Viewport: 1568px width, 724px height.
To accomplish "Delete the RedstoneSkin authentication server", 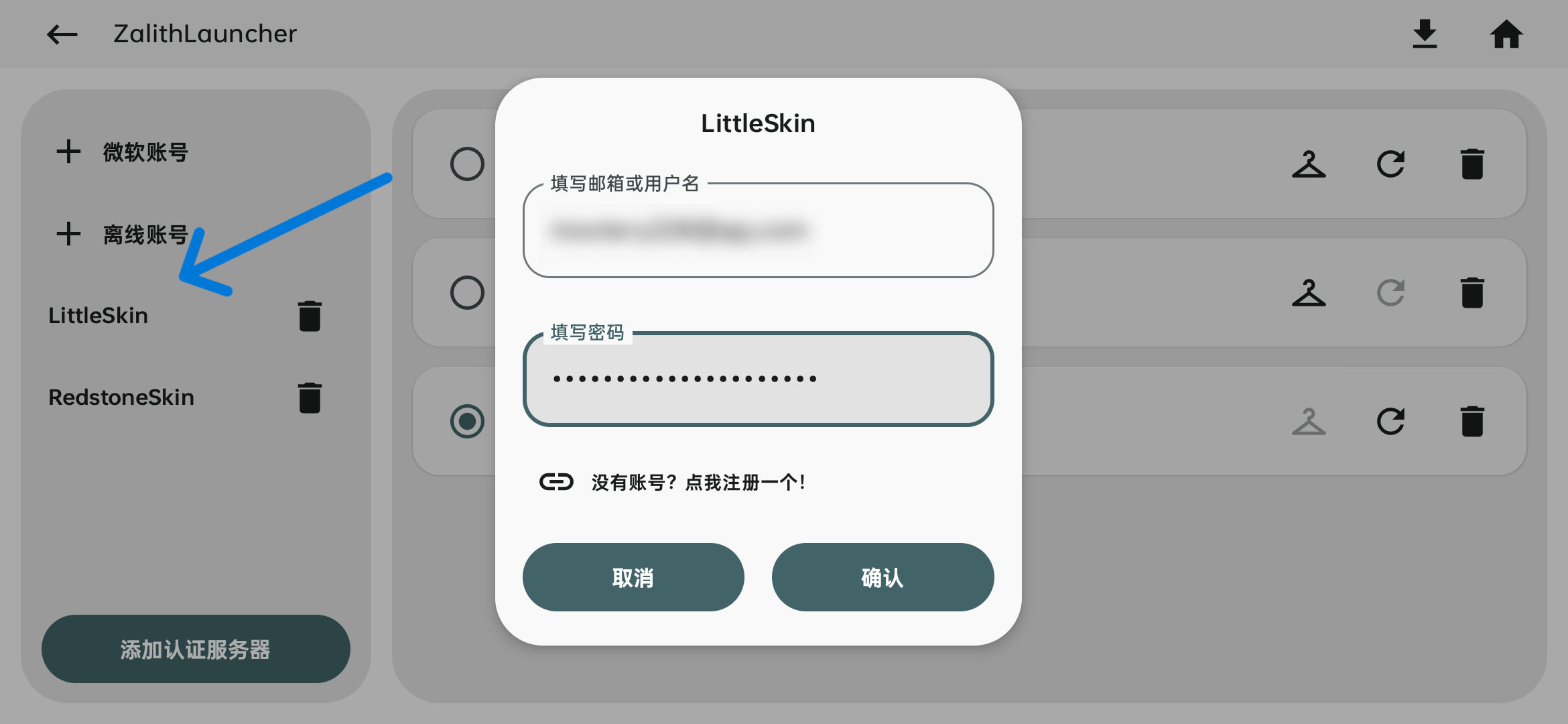I will coord(309,397).
